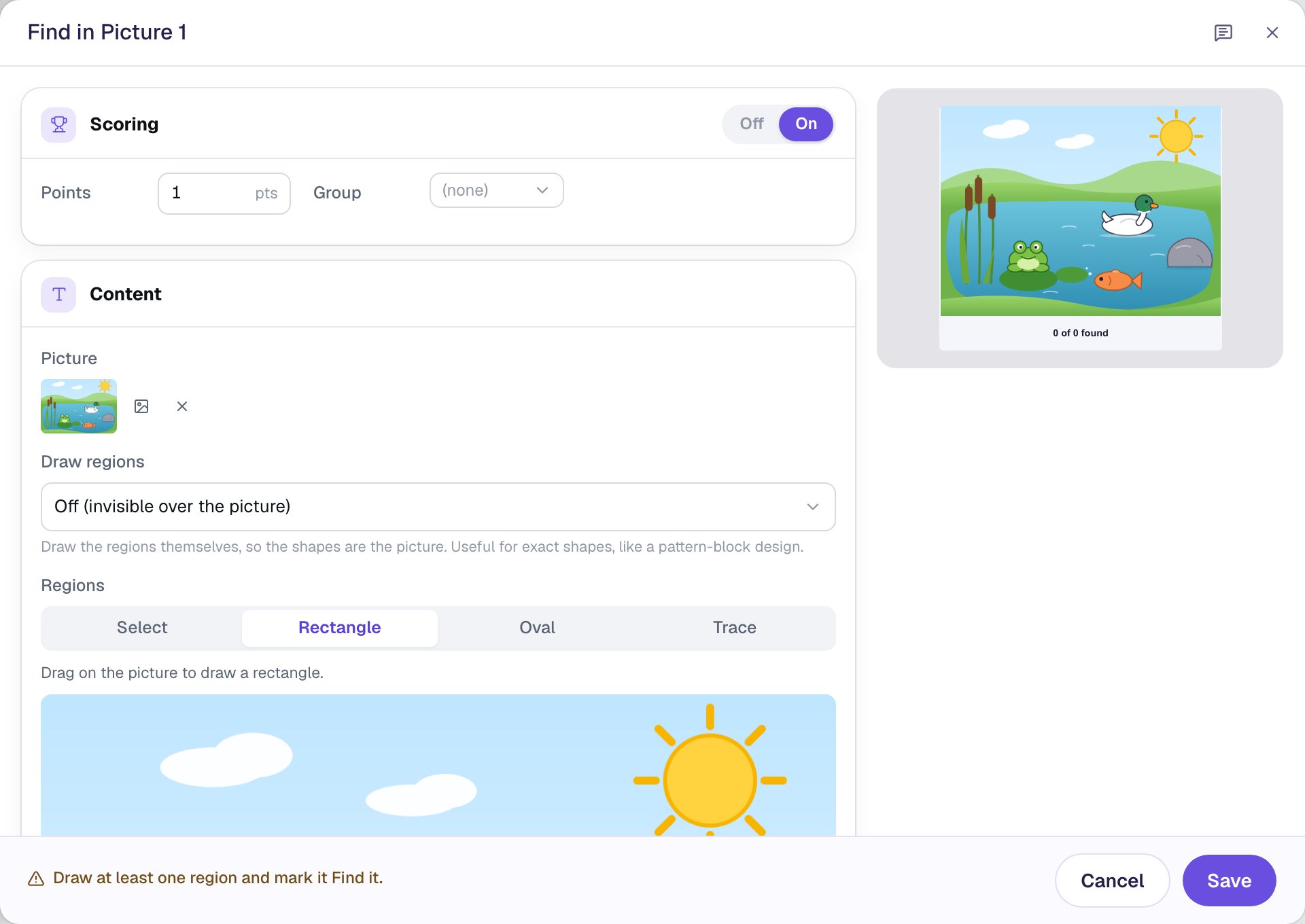This screenshot has height=924, width=1305.
Task: Turn scoring Off
Action: (752, 124)
